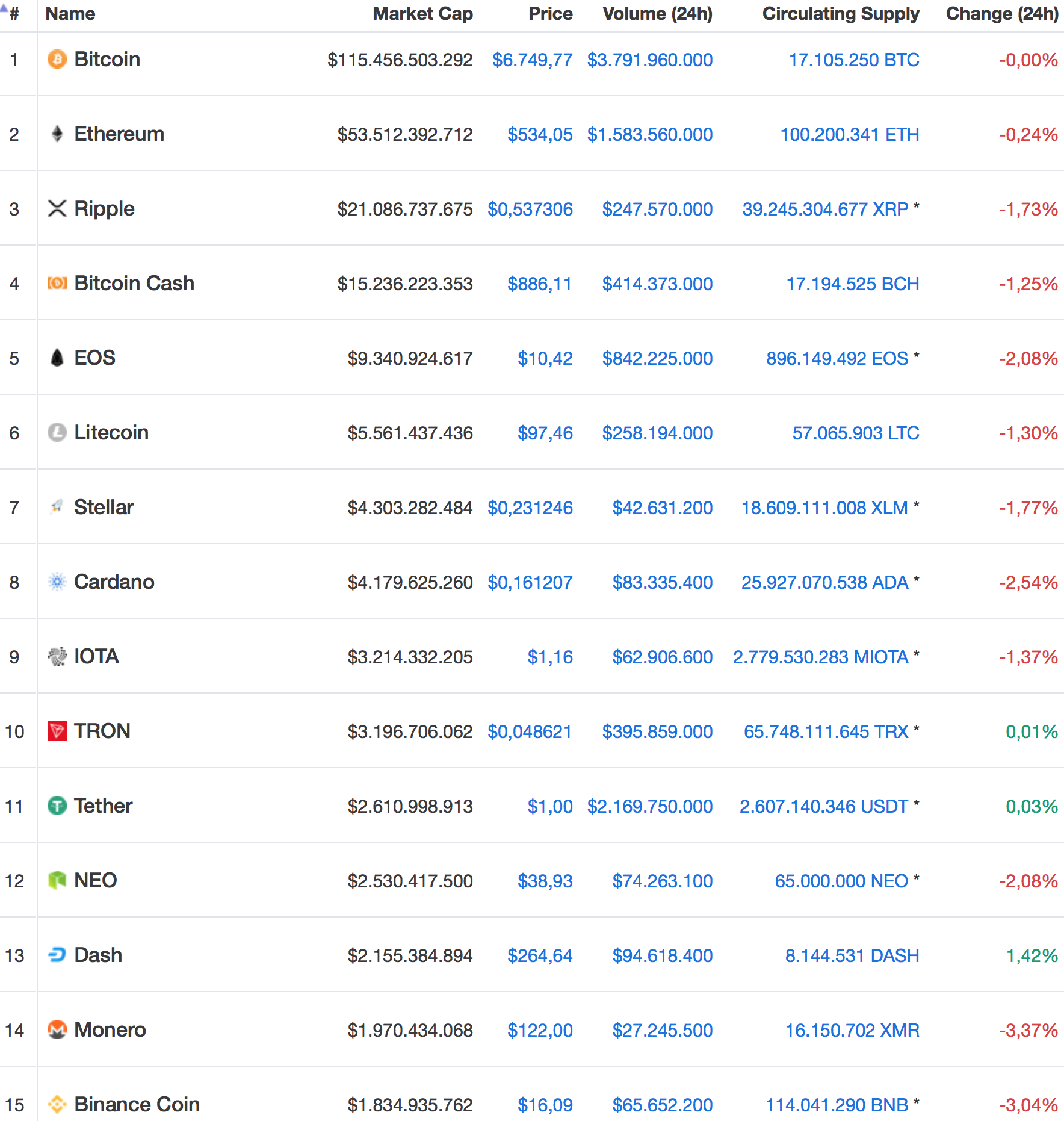Open the Binance Coin name link
The height and width of the screenshot is (1121, 1064).
[x=137, y=1104]
